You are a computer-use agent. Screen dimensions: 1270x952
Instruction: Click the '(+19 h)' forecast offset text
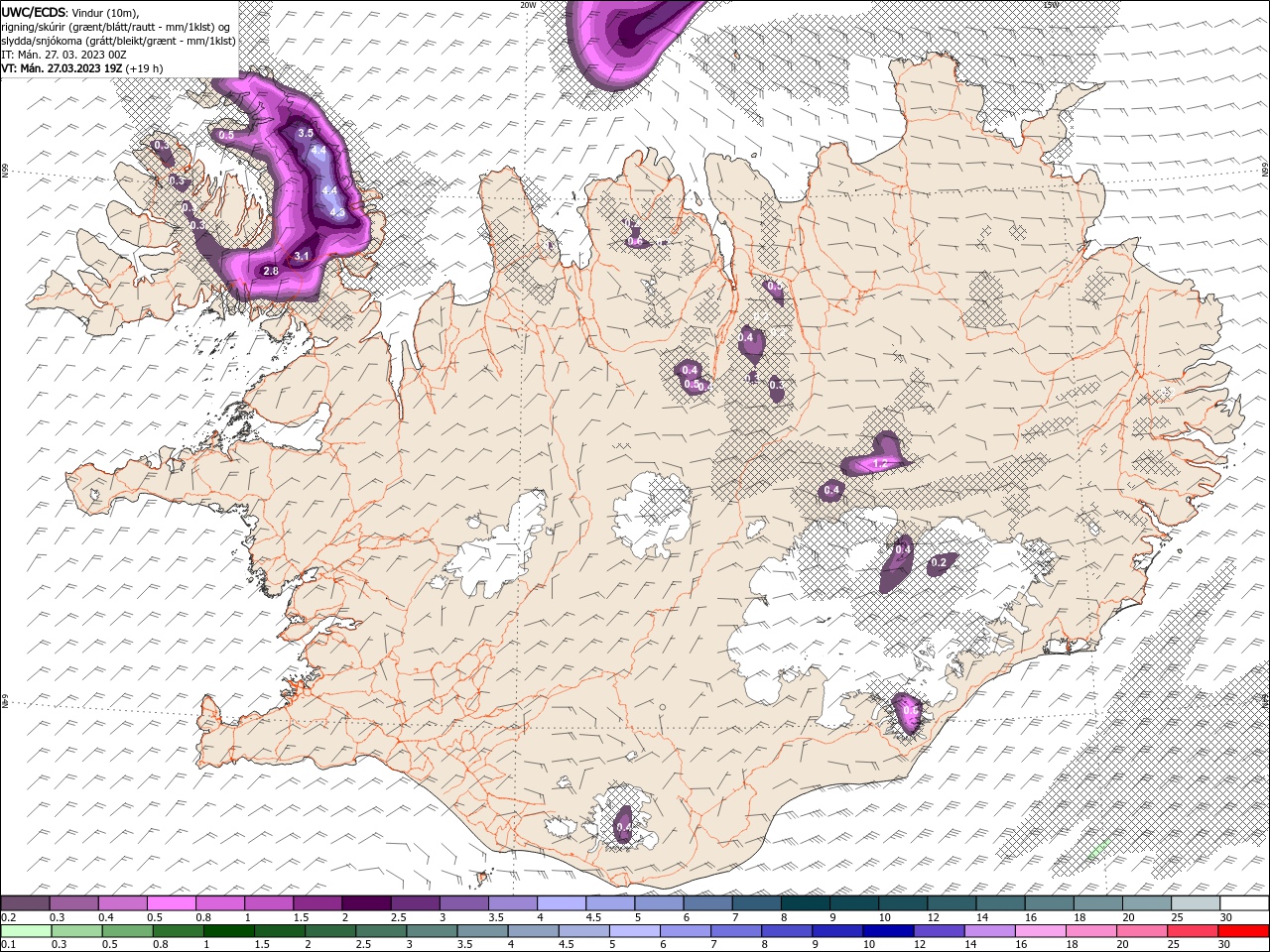pos(144,68)
